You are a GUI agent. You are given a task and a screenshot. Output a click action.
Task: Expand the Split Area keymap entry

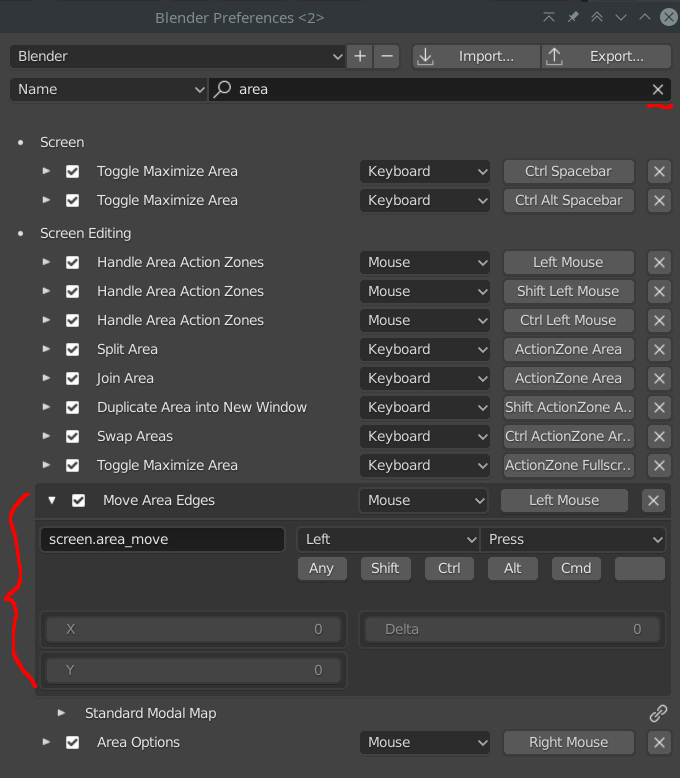pyautogui.click(x=46, y=349)
